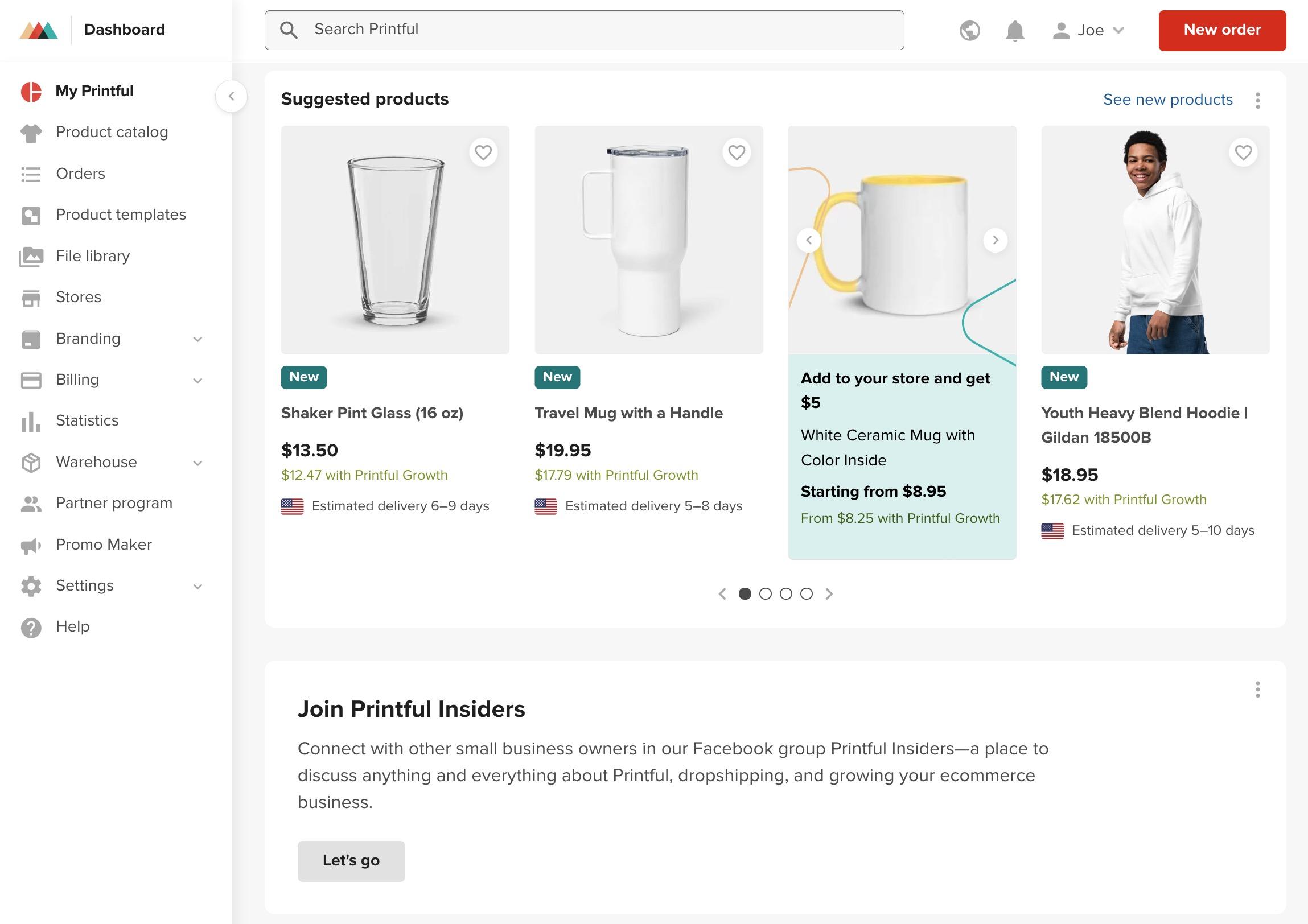This screenshot has width=1308, height=924.
Task: Click the Help question mark icon
Action: click(31, 628)
